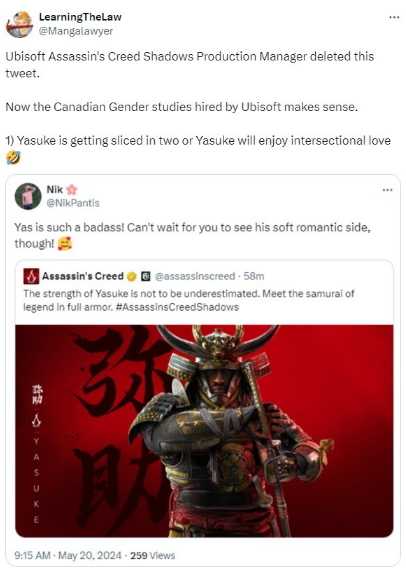Click the 9:15 AM May 20, 2024 timestamp

click(68, 556)
